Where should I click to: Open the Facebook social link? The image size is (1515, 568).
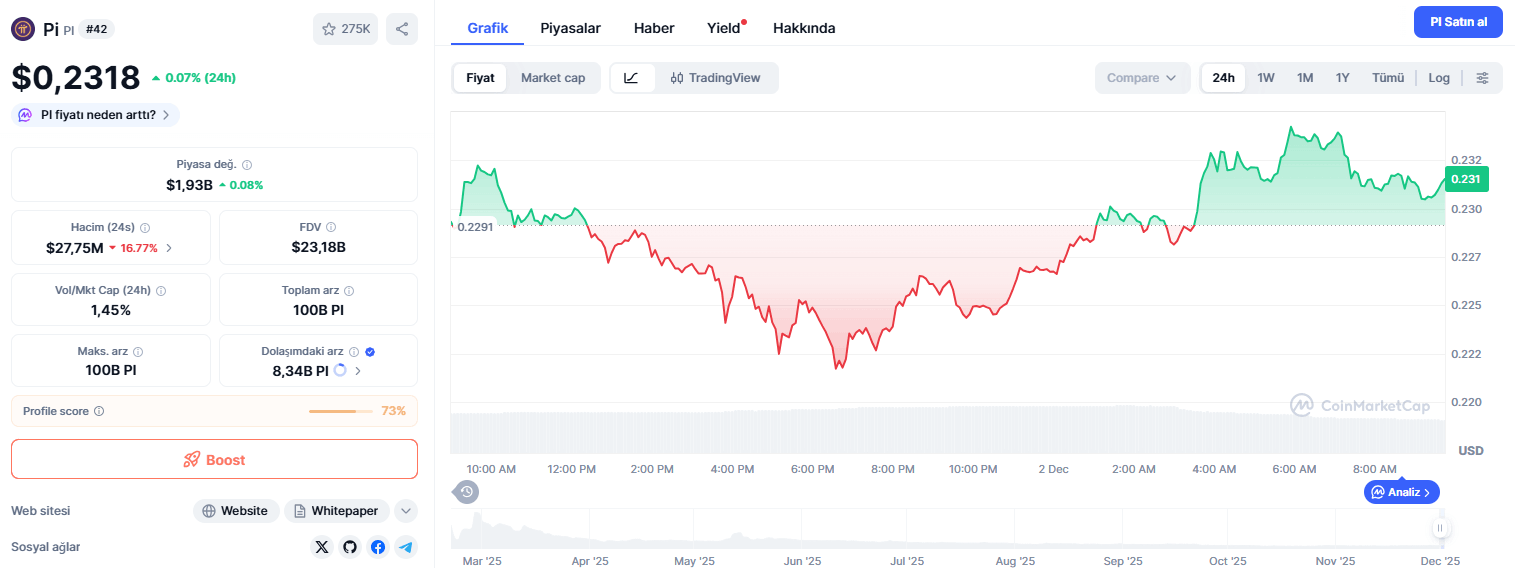coord(377,547)
